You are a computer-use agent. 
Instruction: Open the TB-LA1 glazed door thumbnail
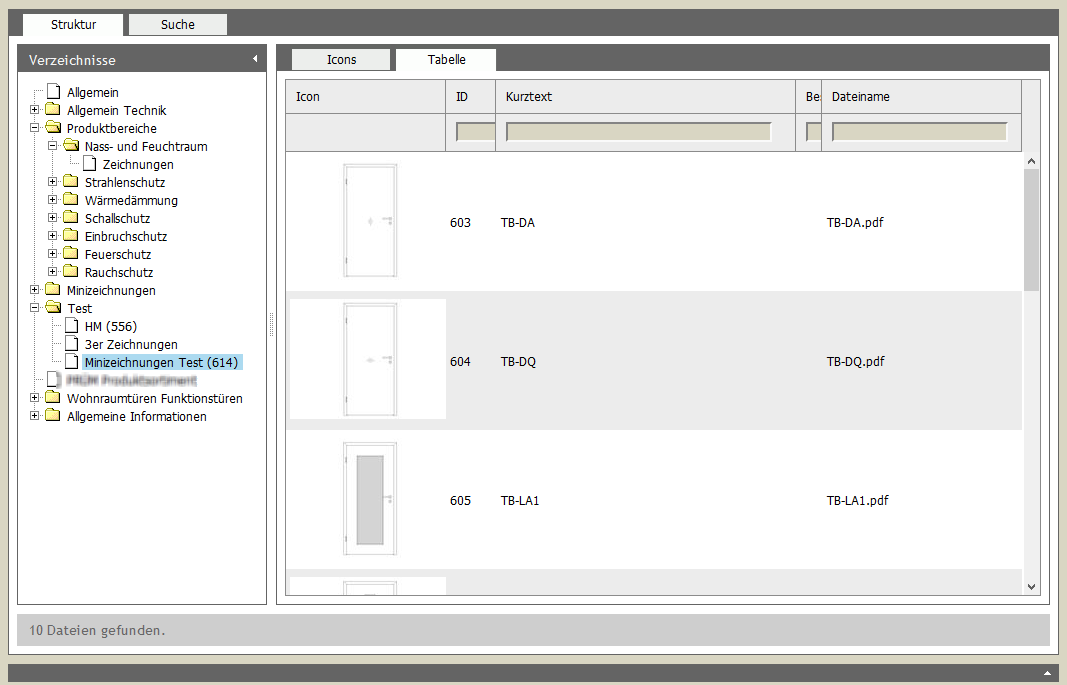369,499
